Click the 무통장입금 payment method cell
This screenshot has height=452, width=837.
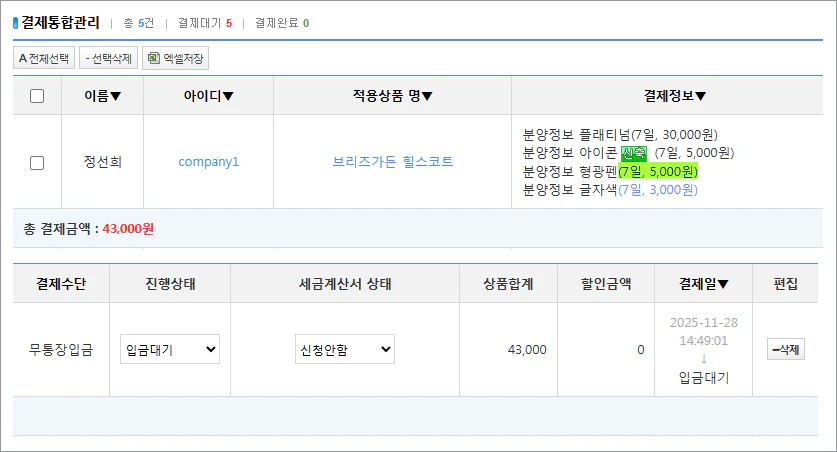coord(61,350)
